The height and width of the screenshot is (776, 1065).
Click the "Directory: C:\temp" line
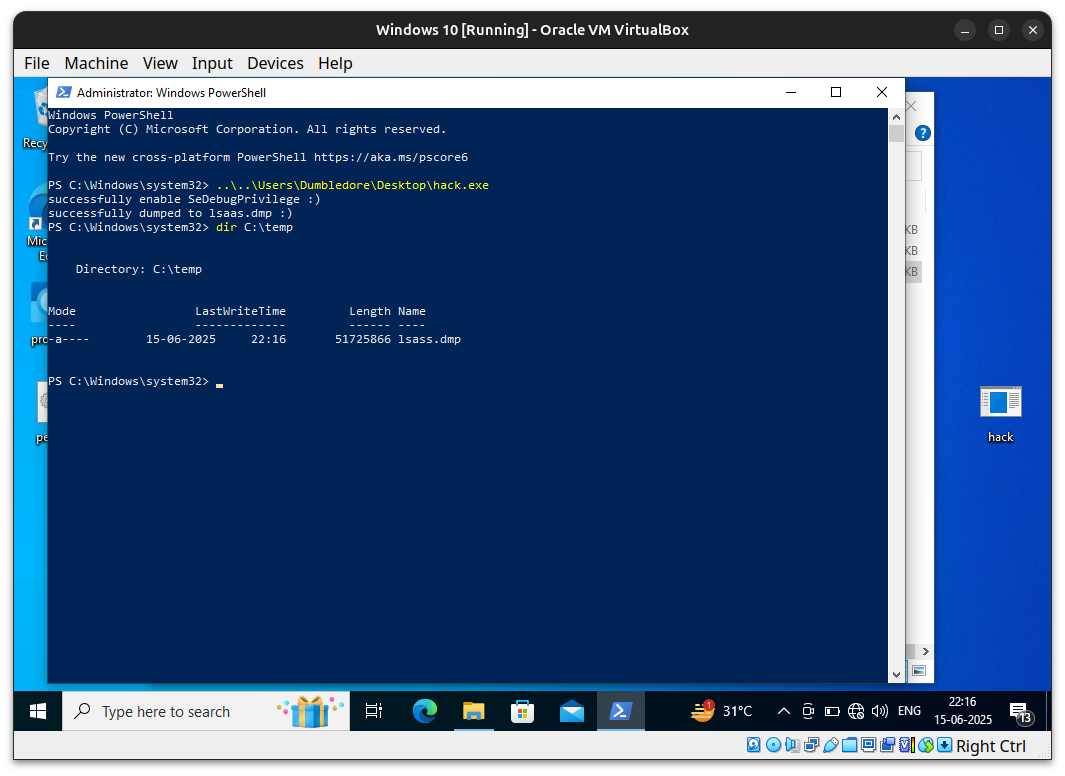click(139, 270)
